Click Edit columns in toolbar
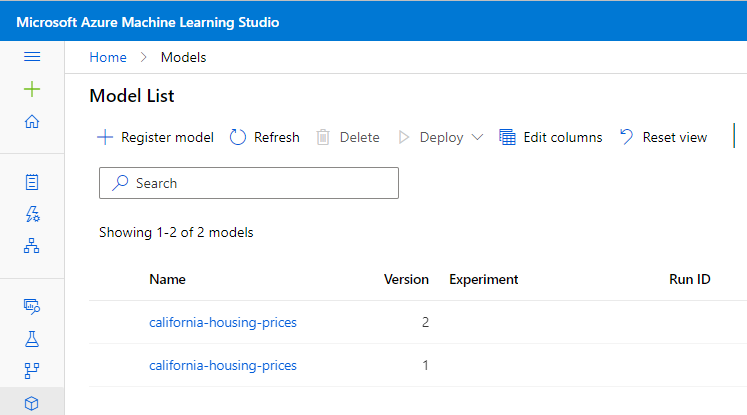This screenshot has height=415, width=747. pyautogui.click(x=551, y=137)
